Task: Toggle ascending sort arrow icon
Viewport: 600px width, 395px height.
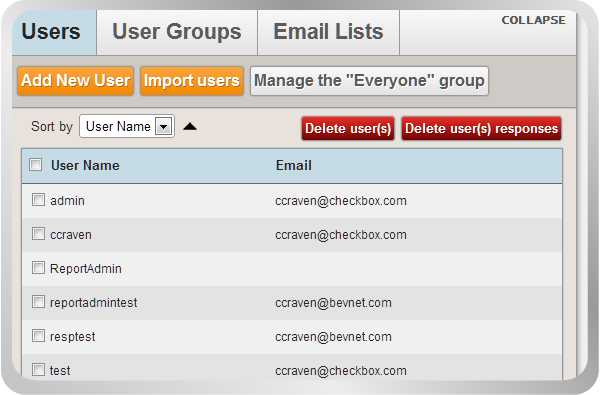Action: point(190,126)
